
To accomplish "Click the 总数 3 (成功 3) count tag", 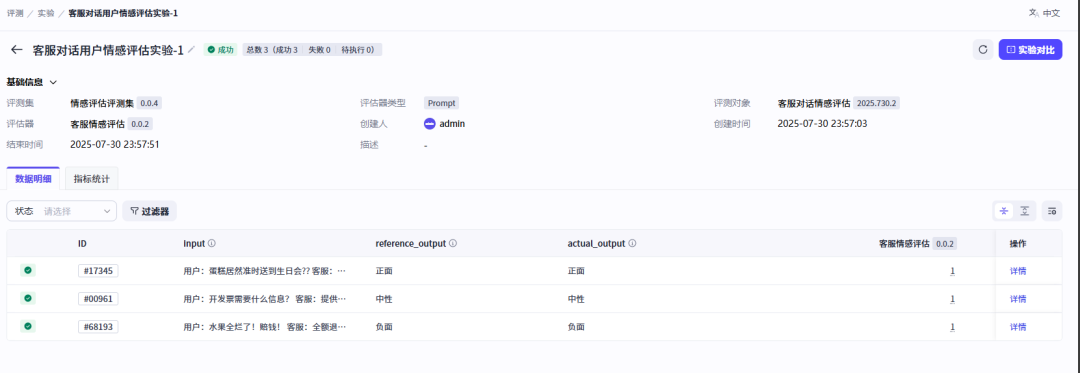I will [273, 50].
